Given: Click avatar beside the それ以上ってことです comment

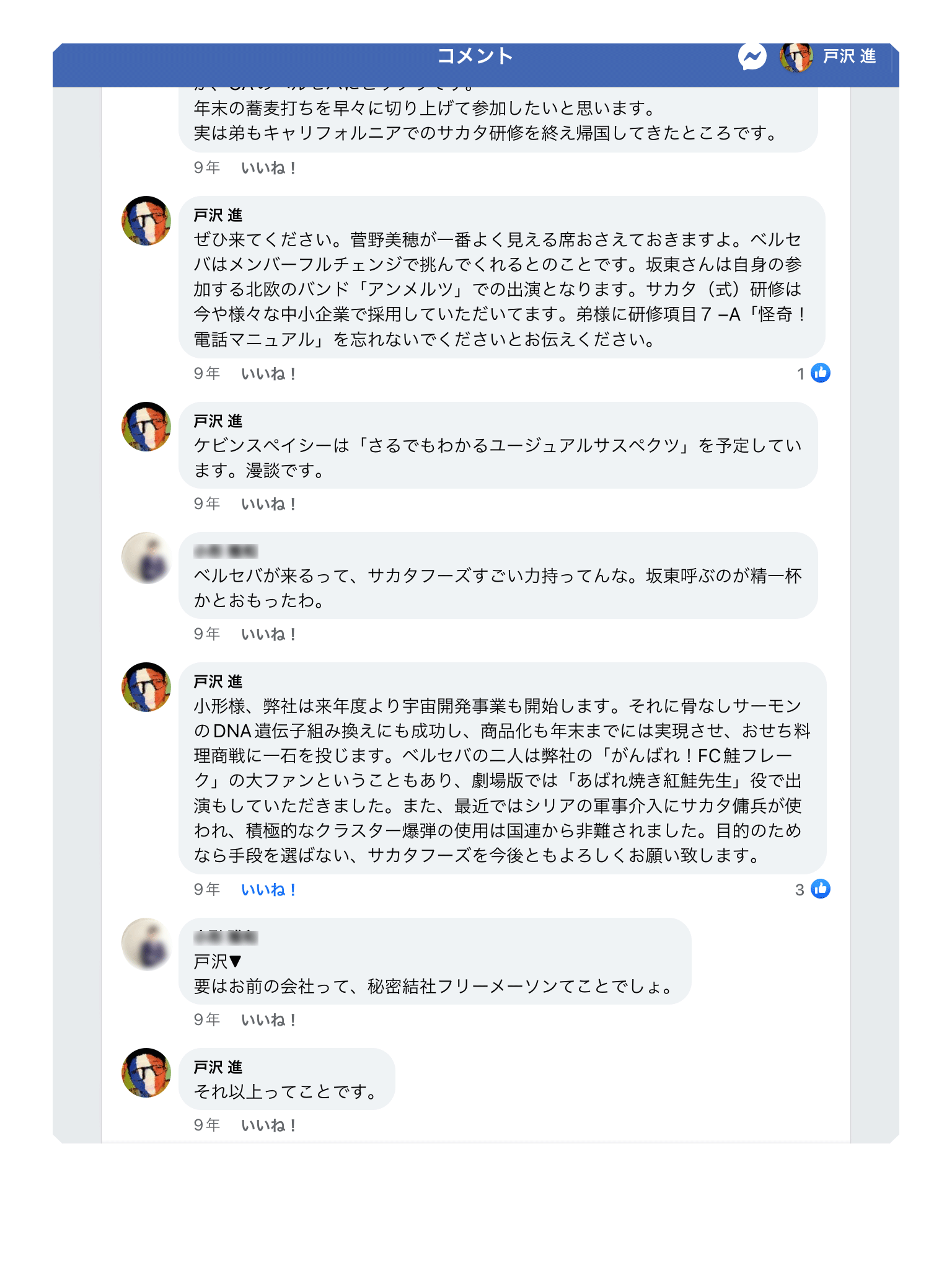Looking at the screenshot, I should [146, 1073].
